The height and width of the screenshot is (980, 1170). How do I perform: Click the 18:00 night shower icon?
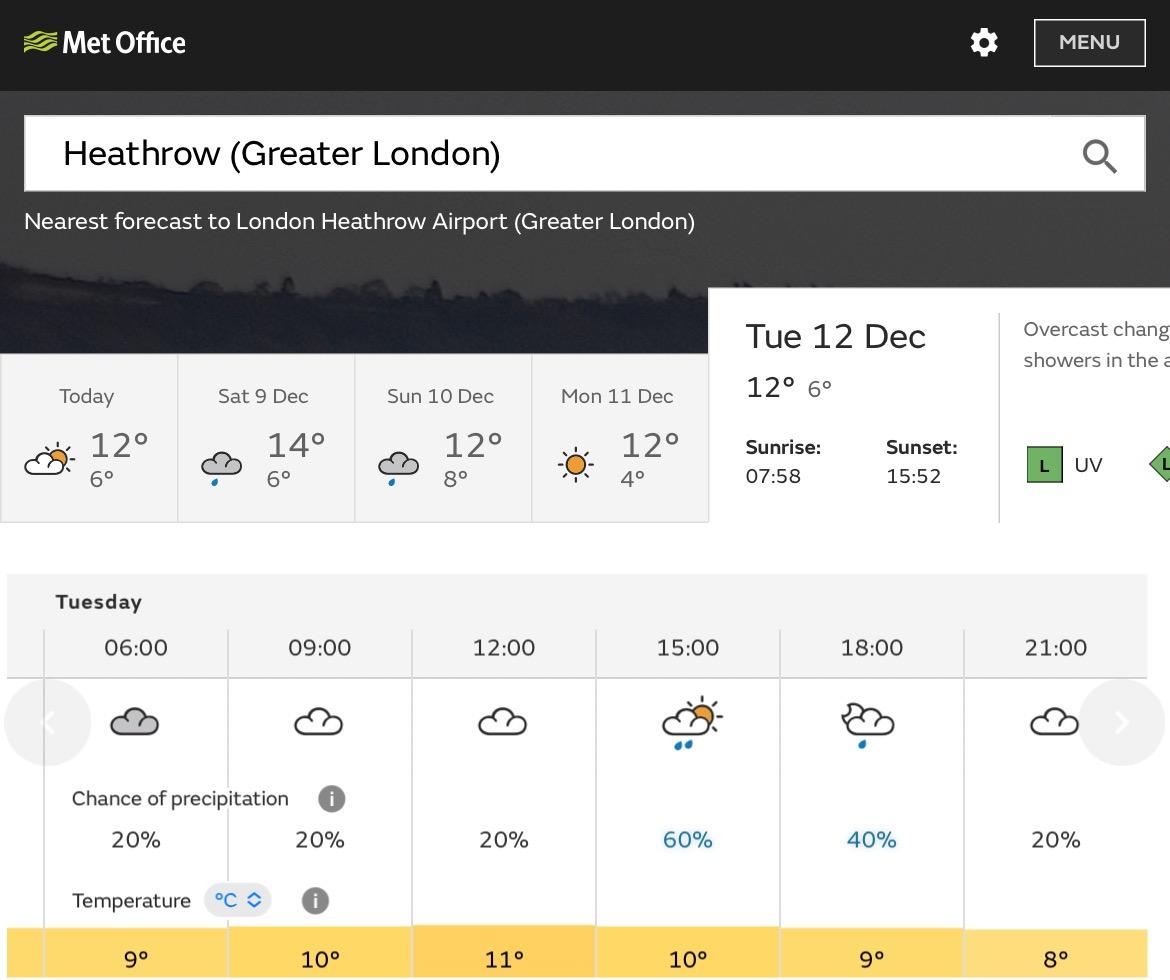867,724
